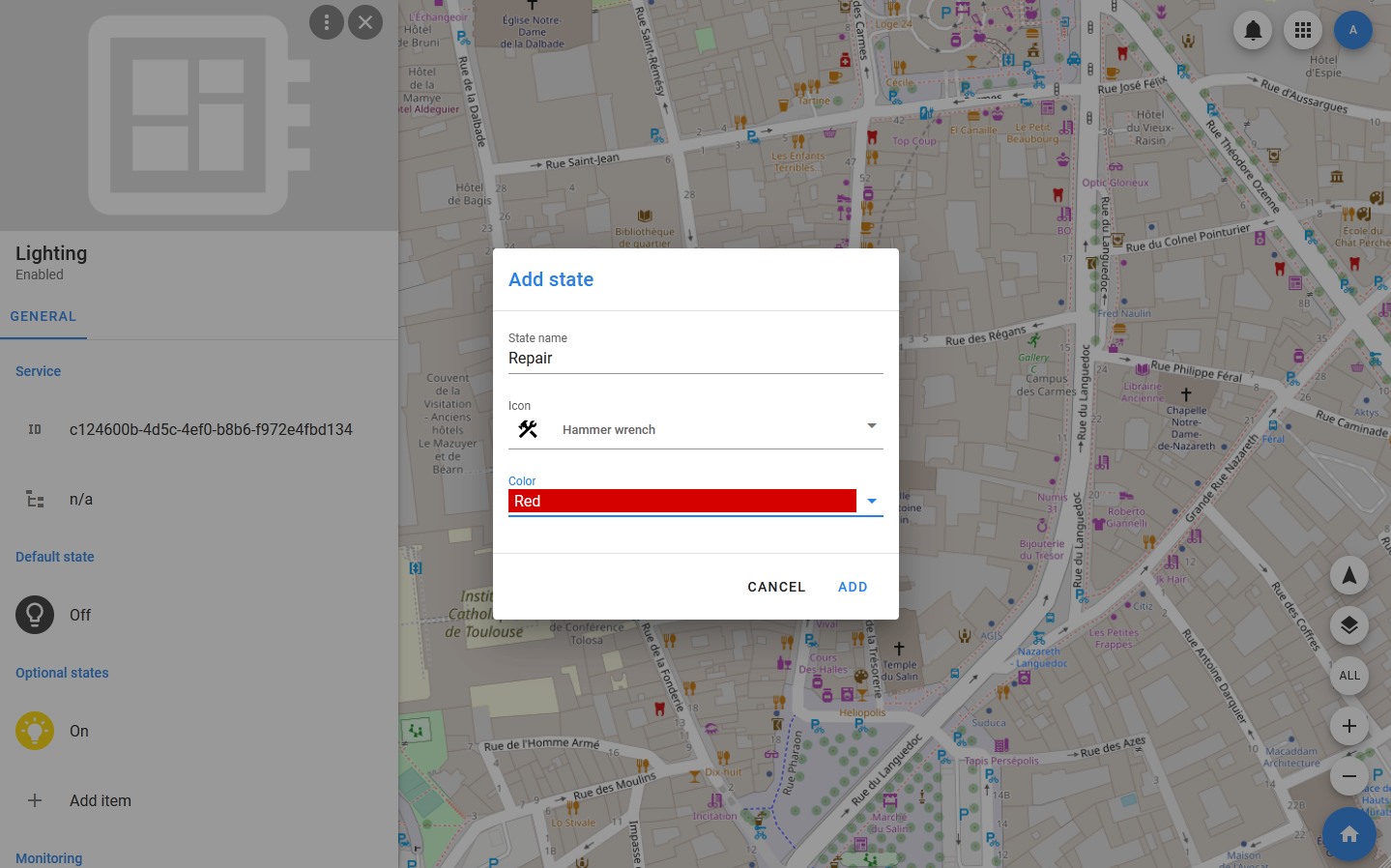Click the compass navigation arrow button
1391x868 pixels.
(1348, 575)
